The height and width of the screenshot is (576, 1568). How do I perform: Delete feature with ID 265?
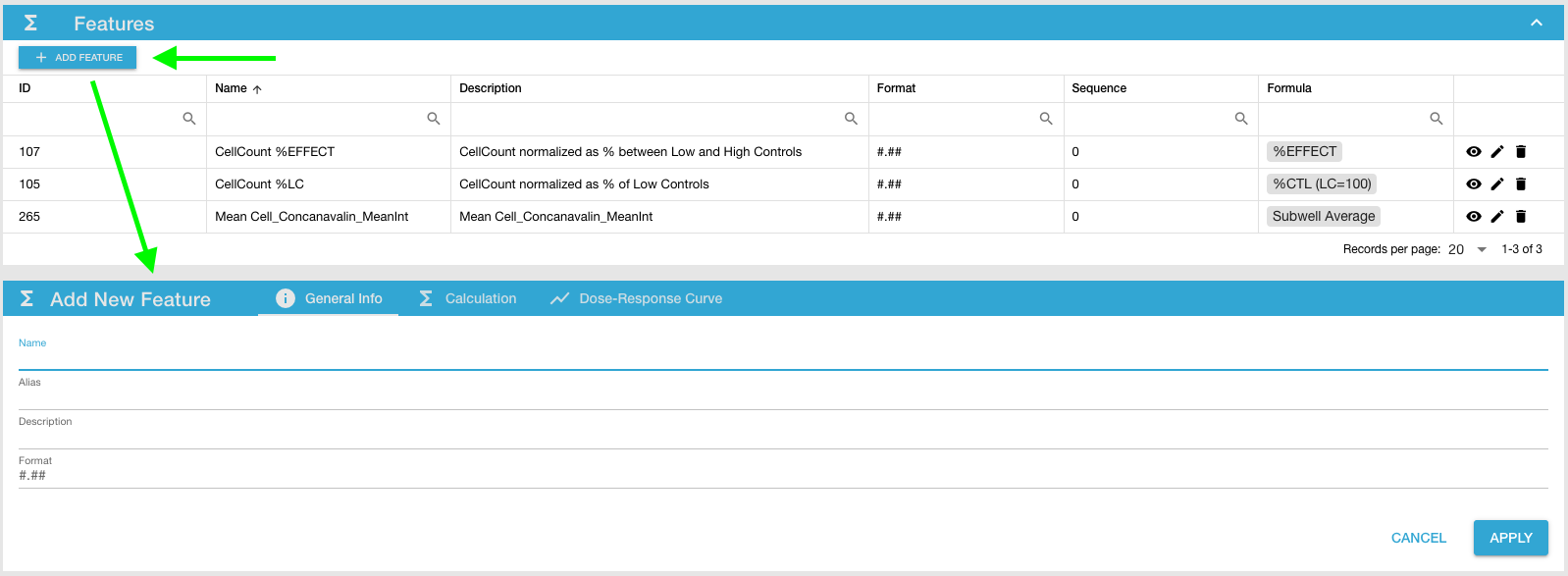click(1520, 217)
